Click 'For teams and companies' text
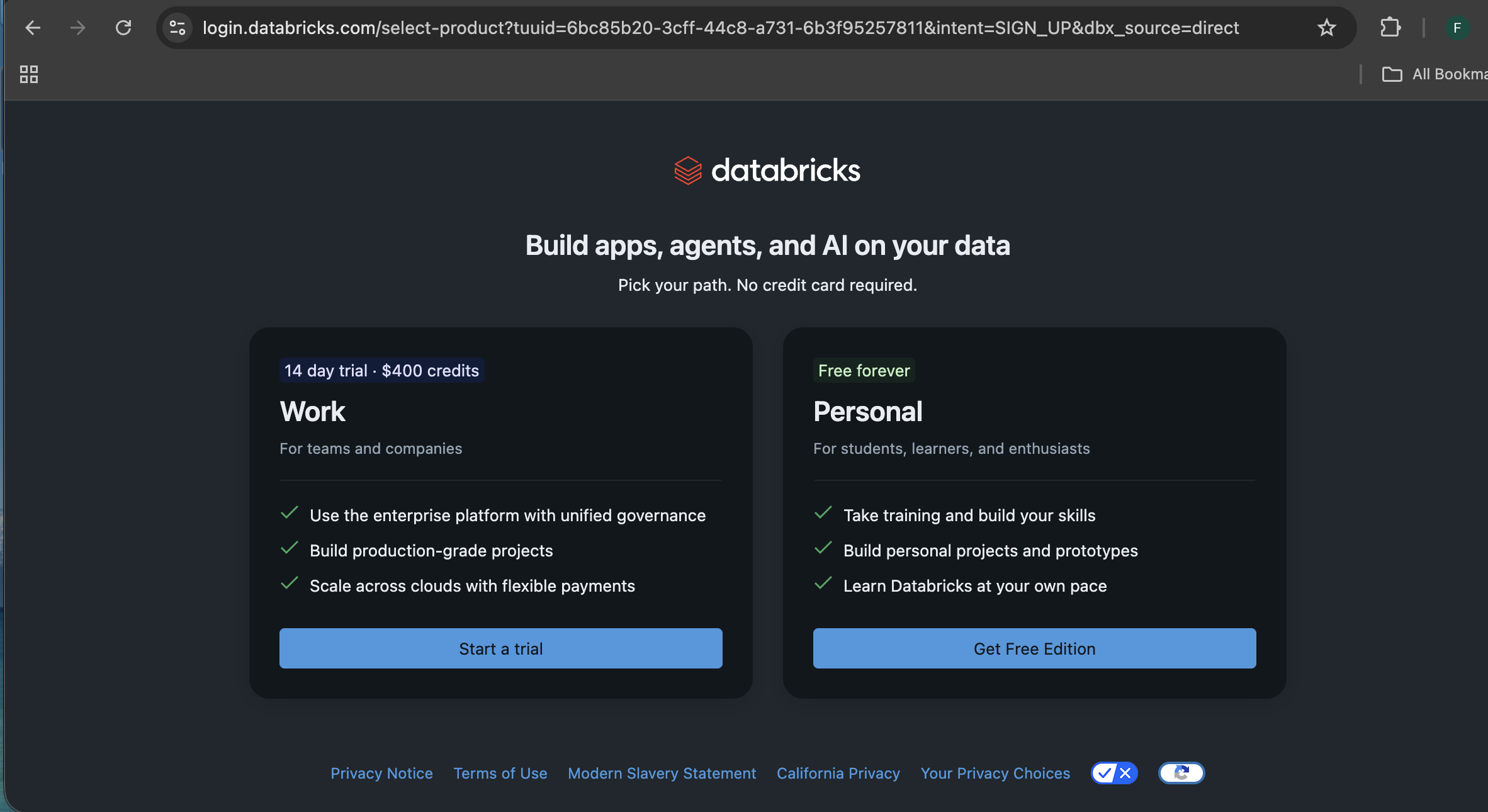Image resolution: width=1488 pixels, height=812 pixels. (x=371, y=448)
